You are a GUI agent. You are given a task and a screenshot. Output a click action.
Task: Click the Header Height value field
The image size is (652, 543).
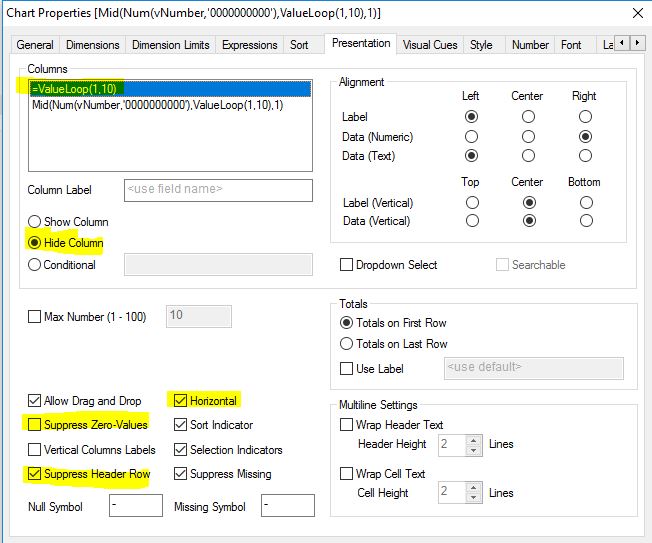452,445
